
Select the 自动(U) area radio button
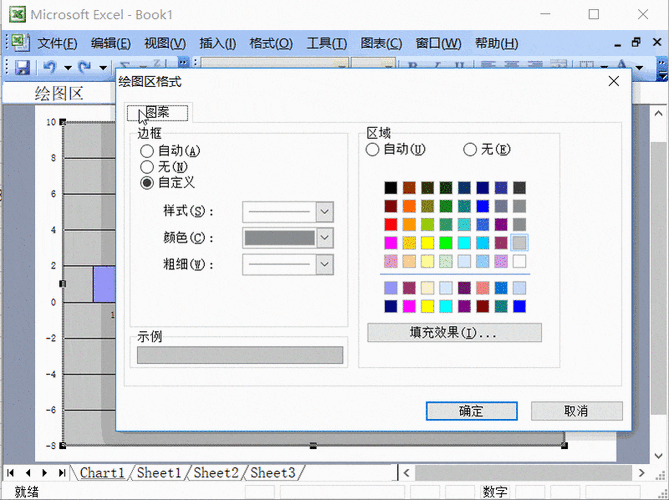coord(372,149)
